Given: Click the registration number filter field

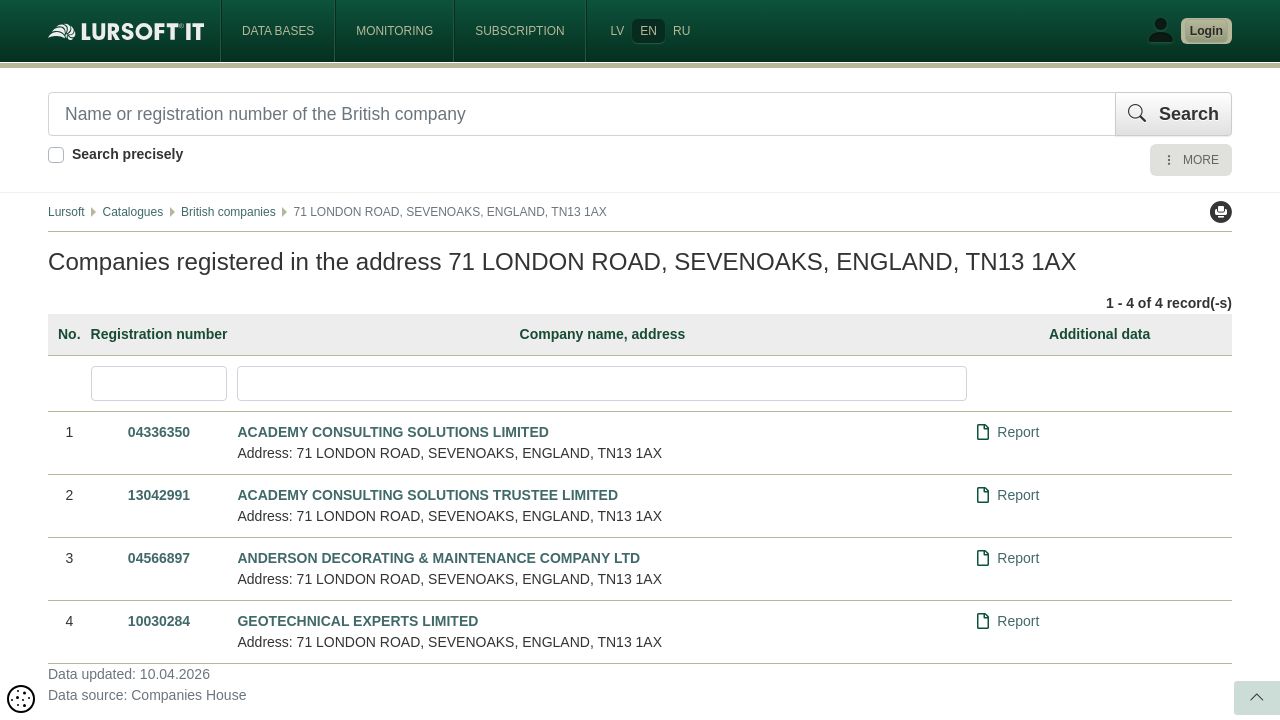Looking at the screenshot, I should (x=159, y=383).
